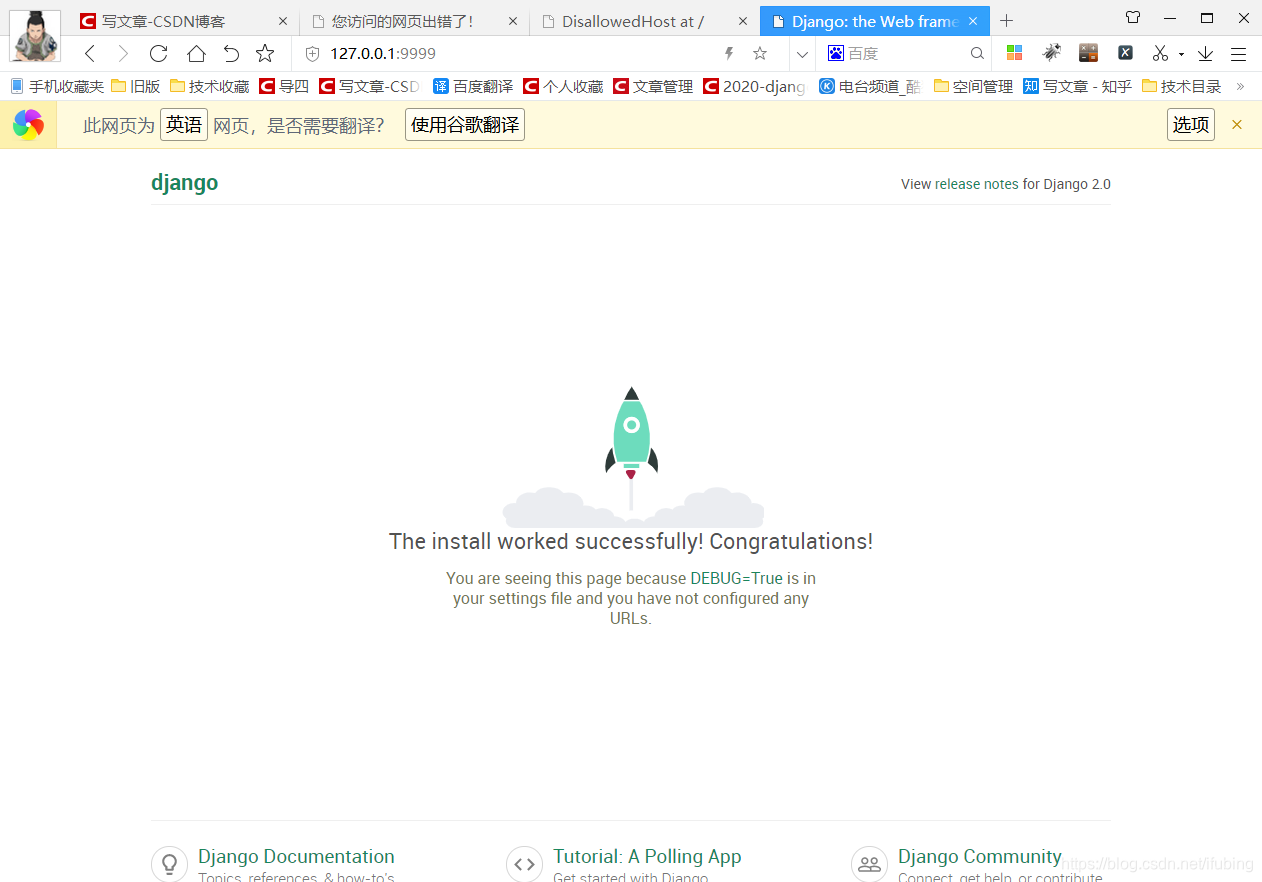The height and width of the screenshot is (882, 1262).
Task: Open the 英语 language dropdown
Action: tap(184, 125)
